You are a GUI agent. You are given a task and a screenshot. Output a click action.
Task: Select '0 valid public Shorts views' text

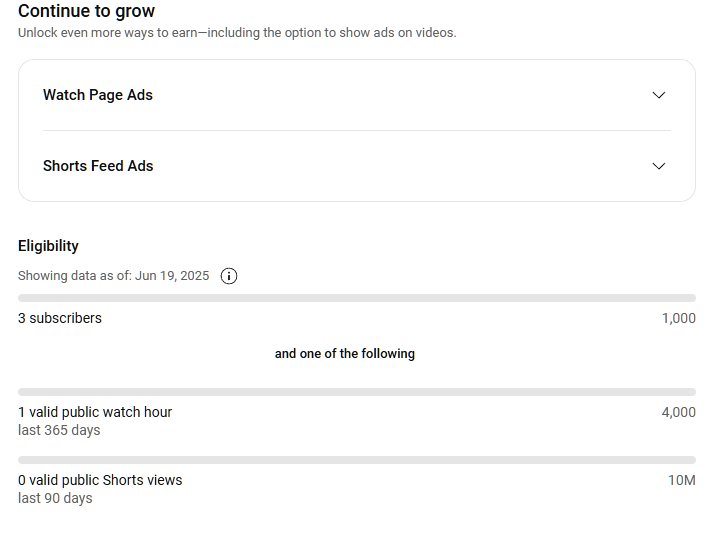pyautogui.click(x=100, y=480)
